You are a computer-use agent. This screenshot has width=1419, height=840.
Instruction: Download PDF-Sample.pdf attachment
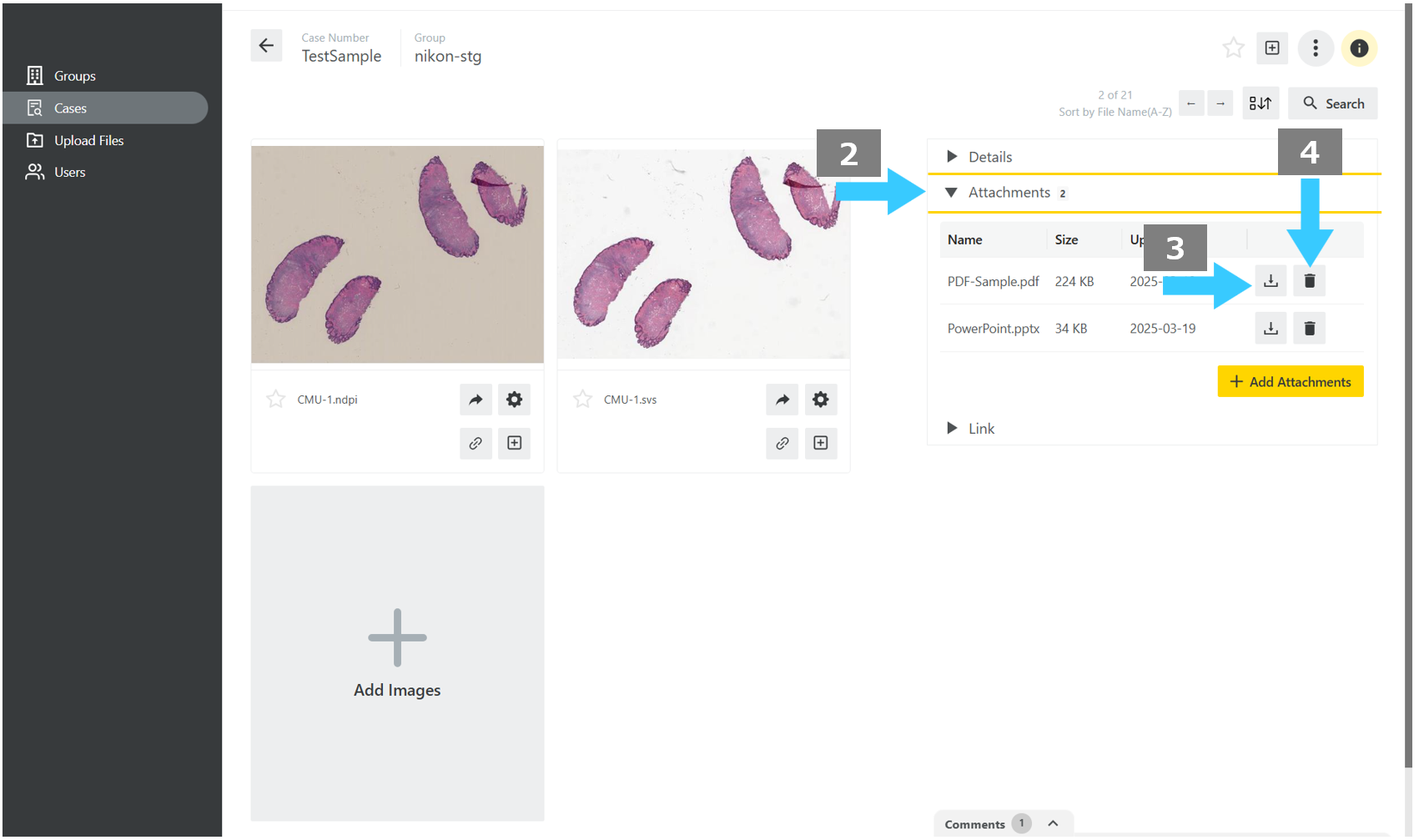pos(1271,281)
